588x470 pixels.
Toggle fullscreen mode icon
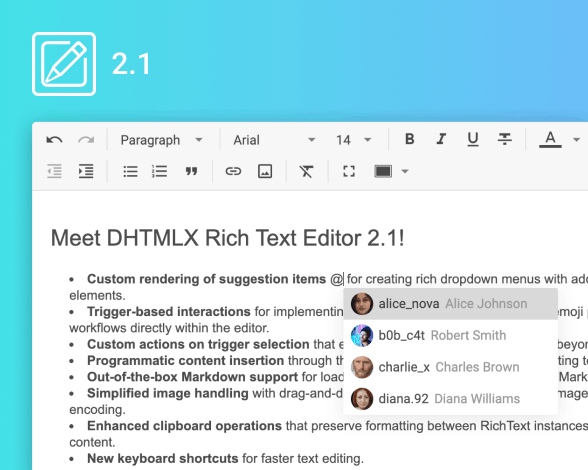click(x=349, y=171)
